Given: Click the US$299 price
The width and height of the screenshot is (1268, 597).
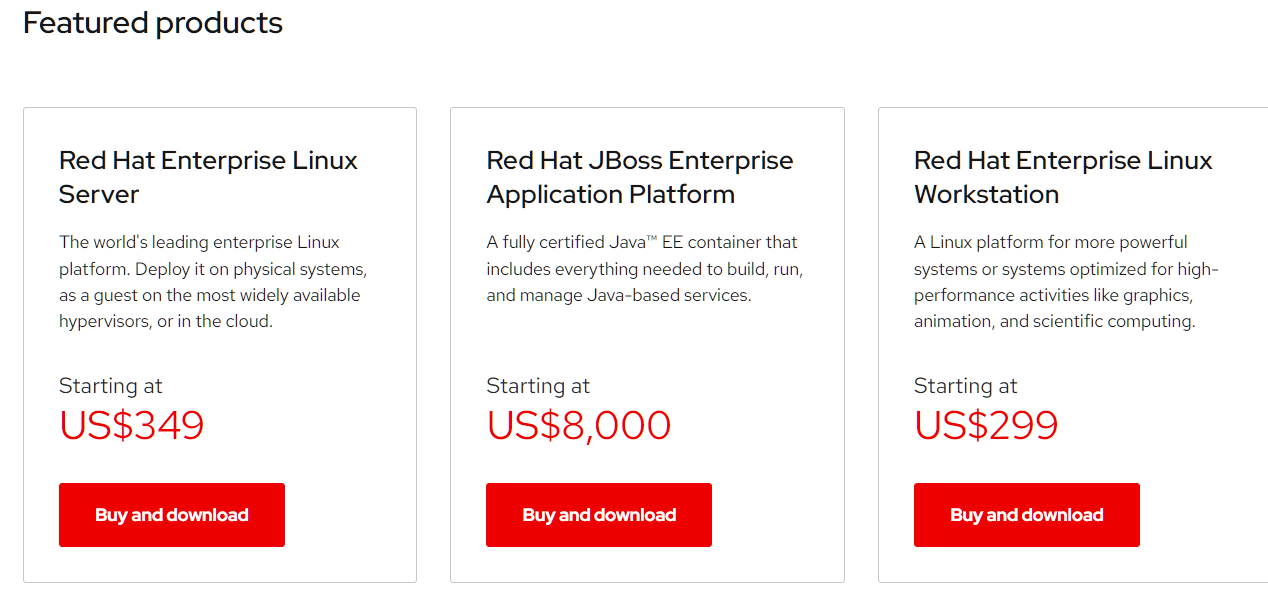Looking at the screenshot, I should [x=986, y=426].
